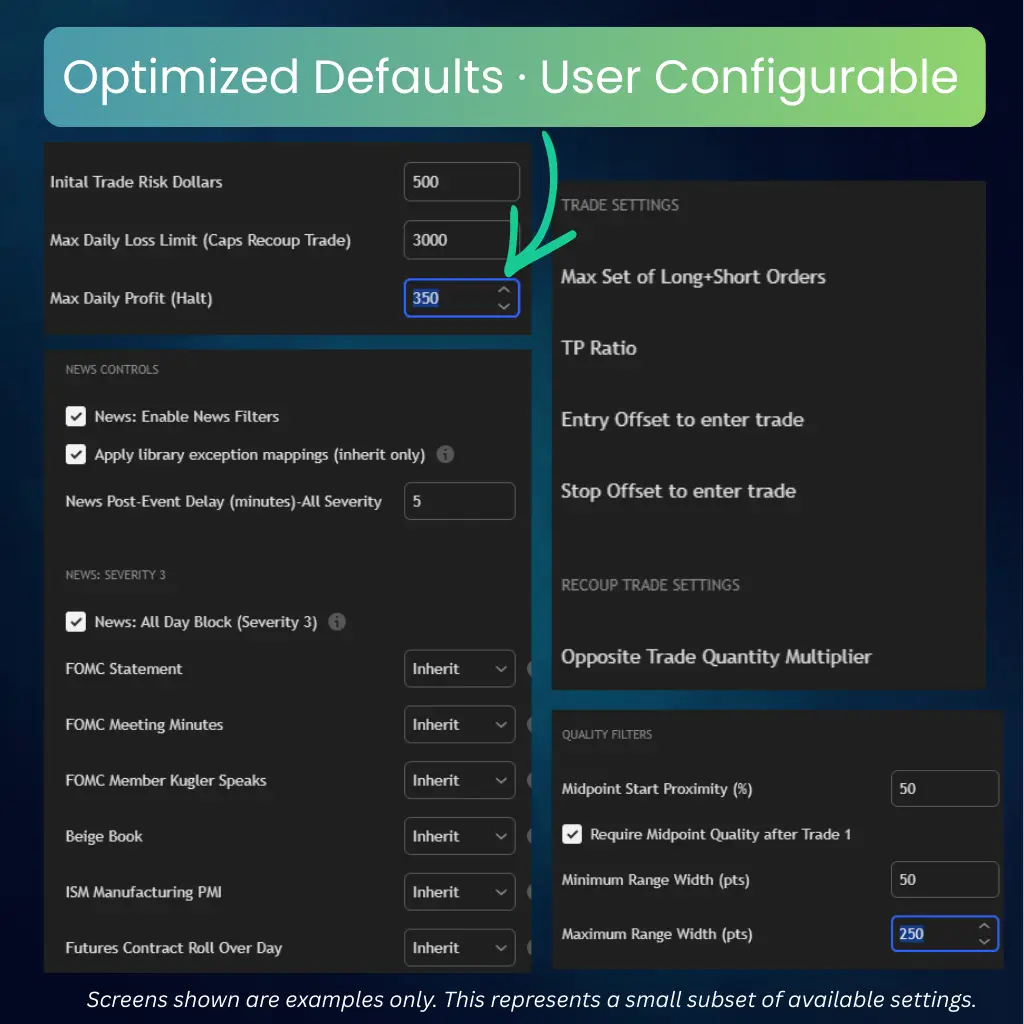
Task: Open the FOMC Statement dropdown
Action: click(460, 669)
